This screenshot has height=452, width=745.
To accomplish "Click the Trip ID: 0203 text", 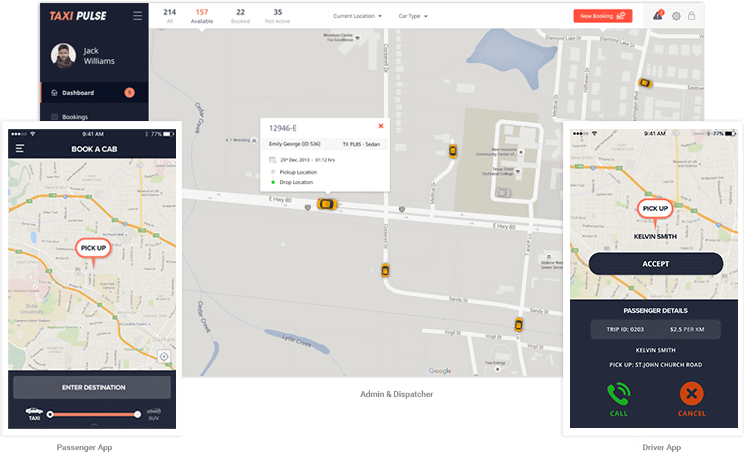I will tap(625, 329).
